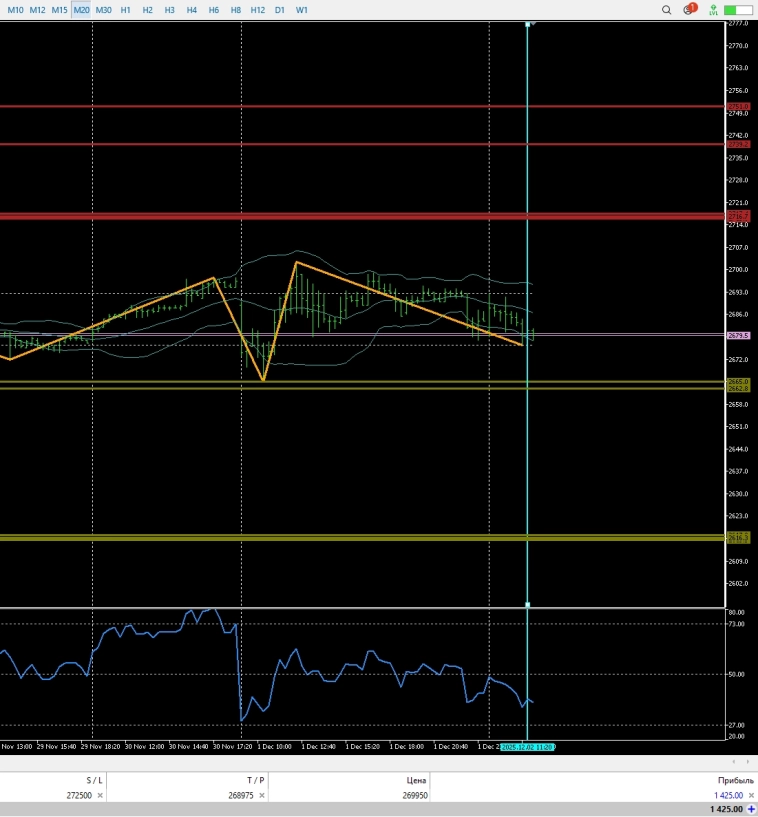The image size is (758, 817).
Task: Click bottom handle of cyan vertical line
Action: (528, 605)
